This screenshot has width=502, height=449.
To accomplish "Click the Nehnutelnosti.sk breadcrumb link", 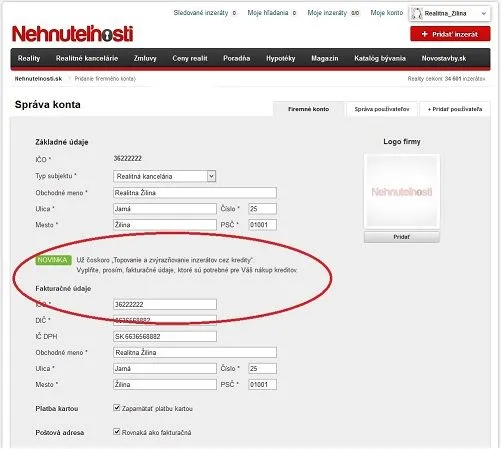I will (38, 79).
